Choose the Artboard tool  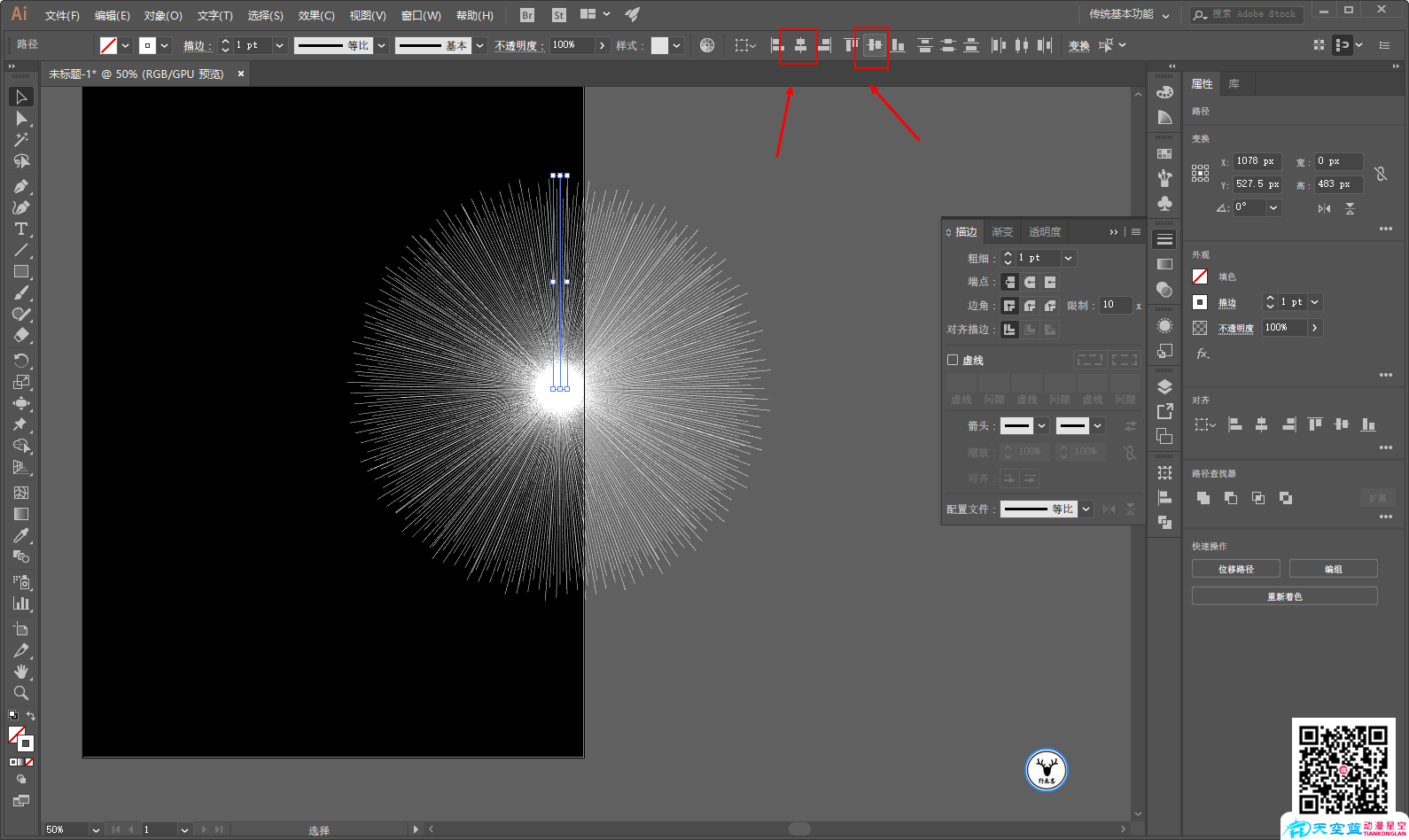21,629
